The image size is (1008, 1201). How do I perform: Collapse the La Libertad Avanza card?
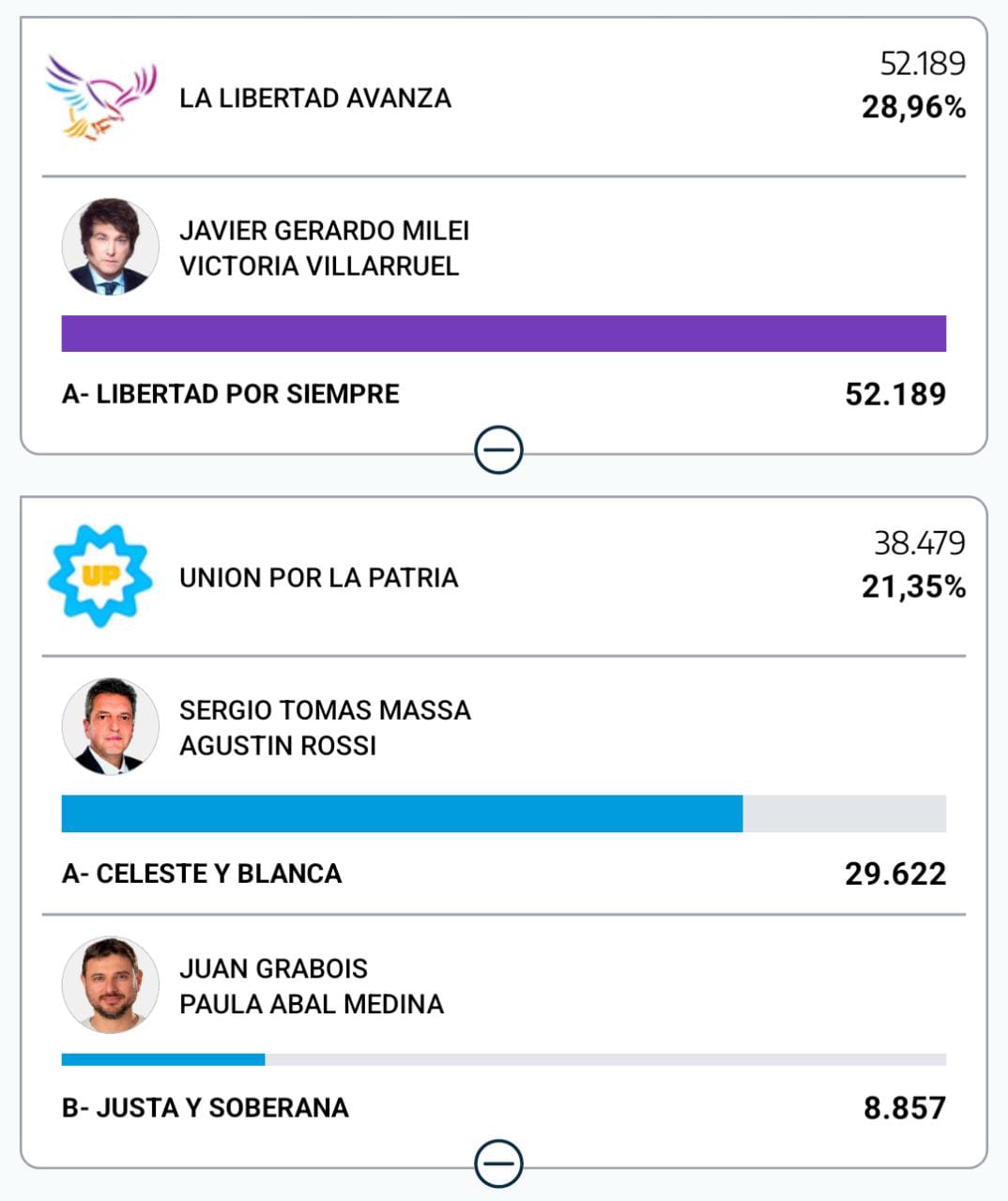coord(498,451)
